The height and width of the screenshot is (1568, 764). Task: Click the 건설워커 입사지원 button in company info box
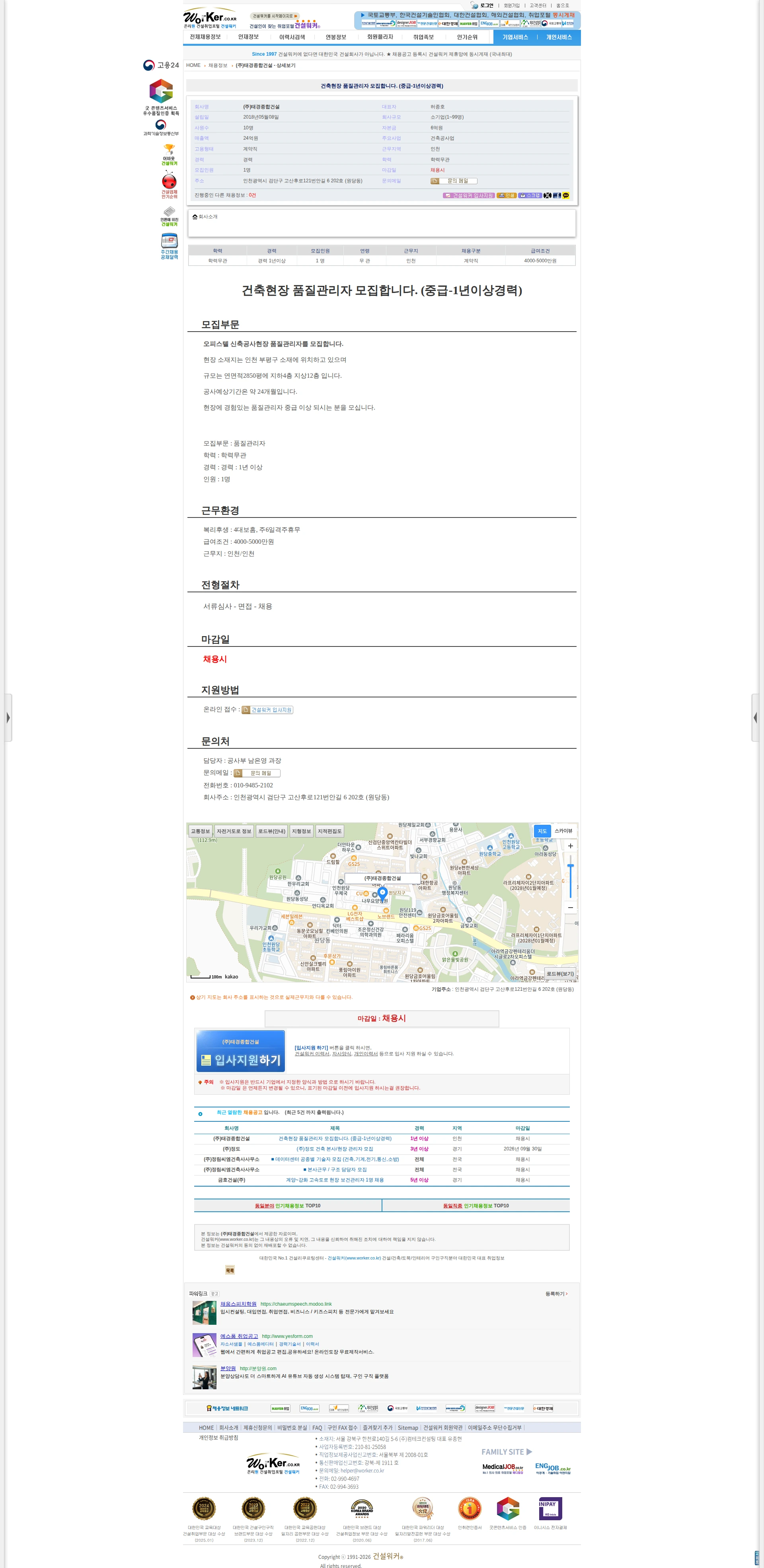pyautogui.click(x=468, y=195)
